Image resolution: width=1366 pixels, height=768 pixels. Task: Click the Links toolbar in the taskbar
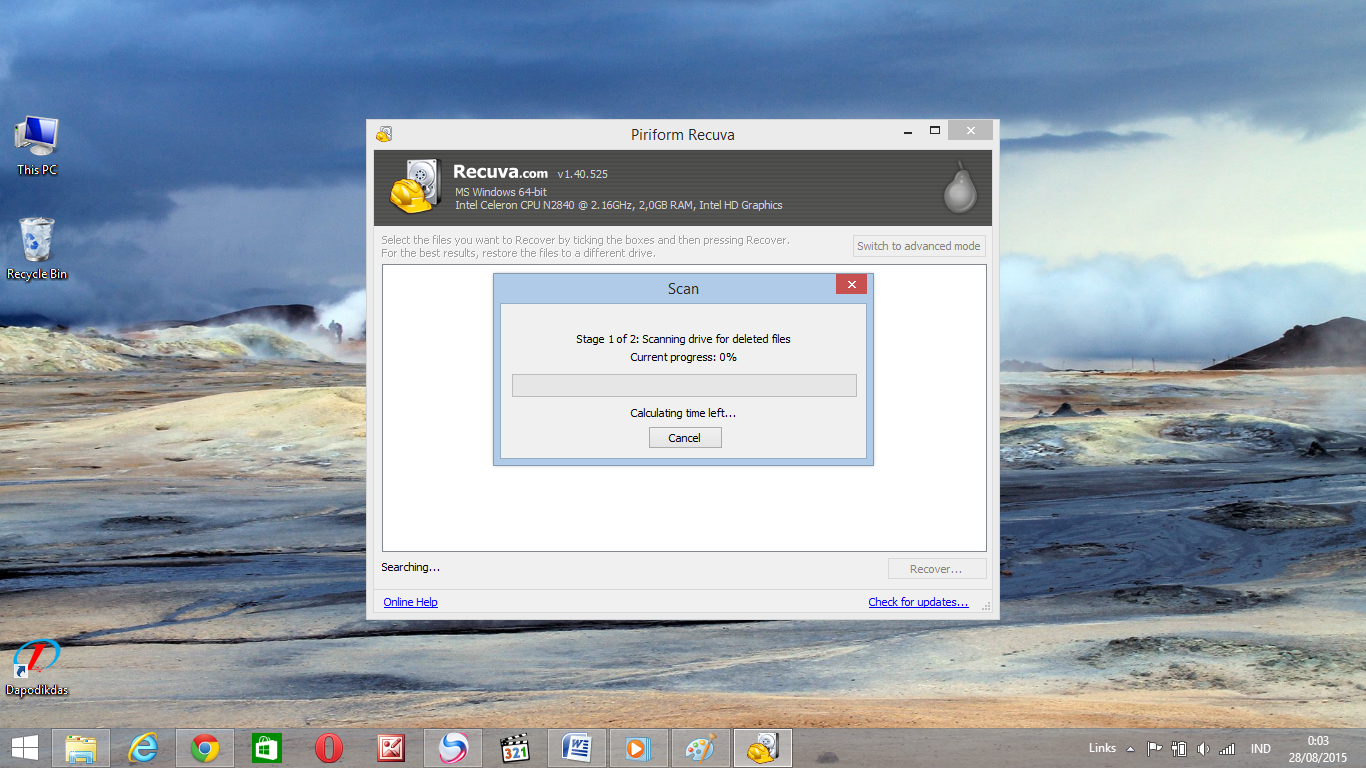[x=1102, y=748]
